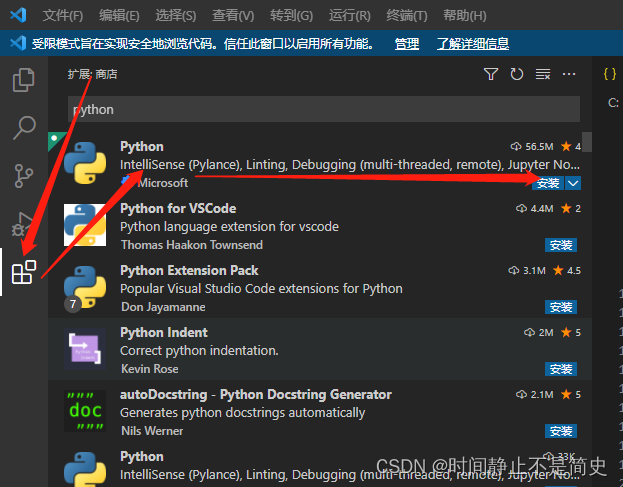Click the Microsoft publisher label
Viewport: 623px width, 487px height.
pos(163,183)
